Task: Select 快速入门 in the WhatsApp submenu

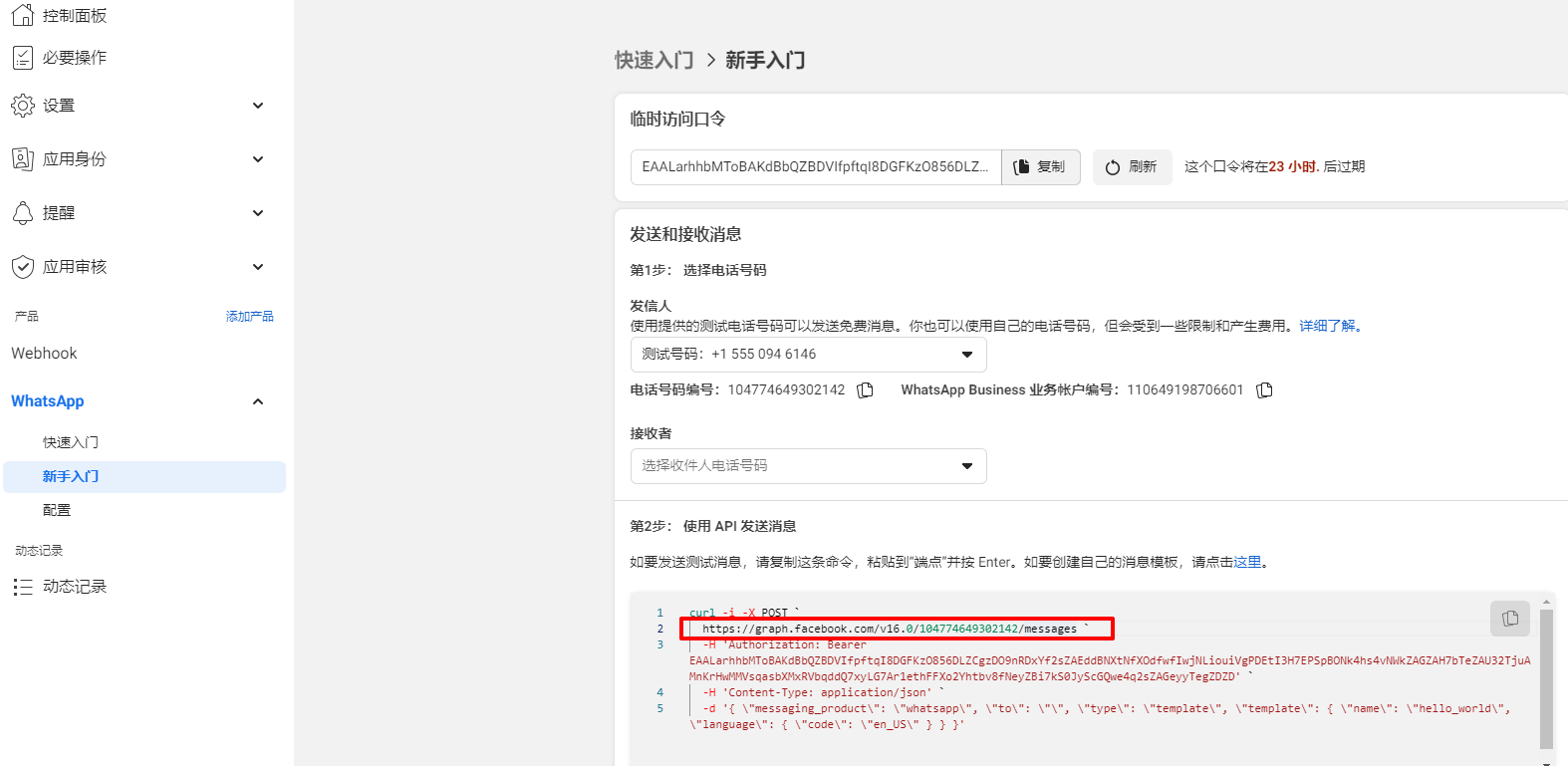Action: 70,442
